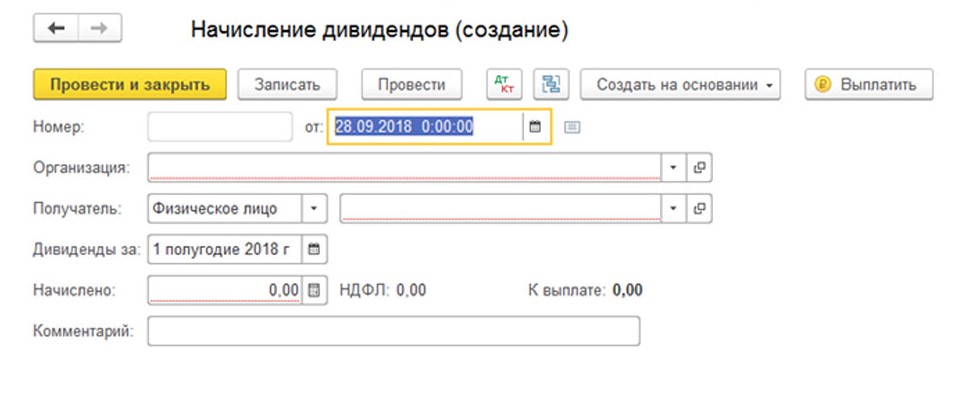Open document structure icon in toolbar
Viewport: 974px width, 418px height.
(549, 85)
